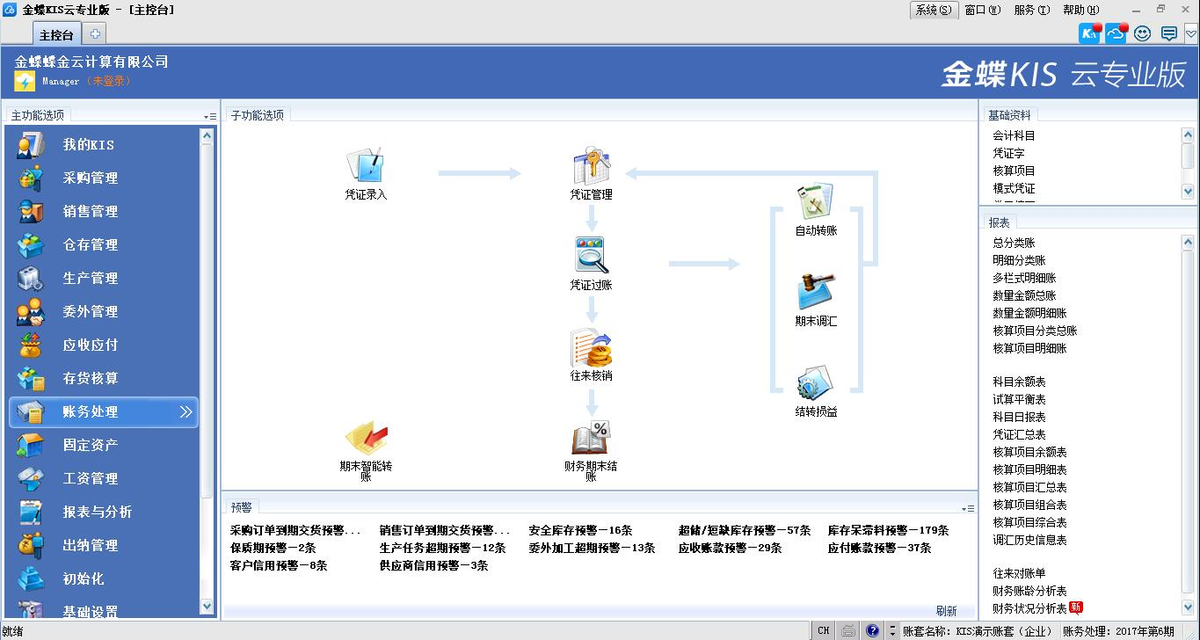Click the cloud icon in top toolbar
Screen dimensions: 1200x640
[x=1116, y=33]
